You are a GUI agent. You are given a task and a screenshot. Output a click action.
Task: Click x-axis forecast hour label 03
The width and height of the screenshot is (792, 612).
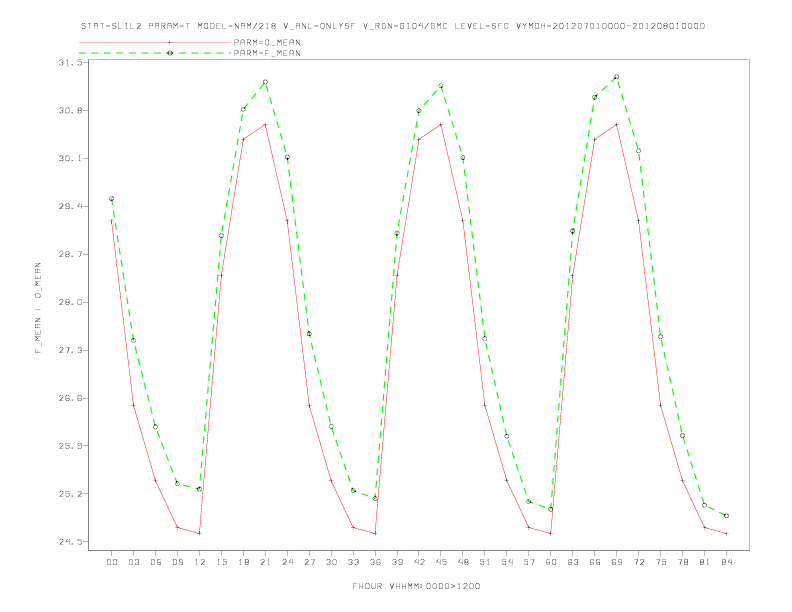pyautogui.click(x=133, y=562)
